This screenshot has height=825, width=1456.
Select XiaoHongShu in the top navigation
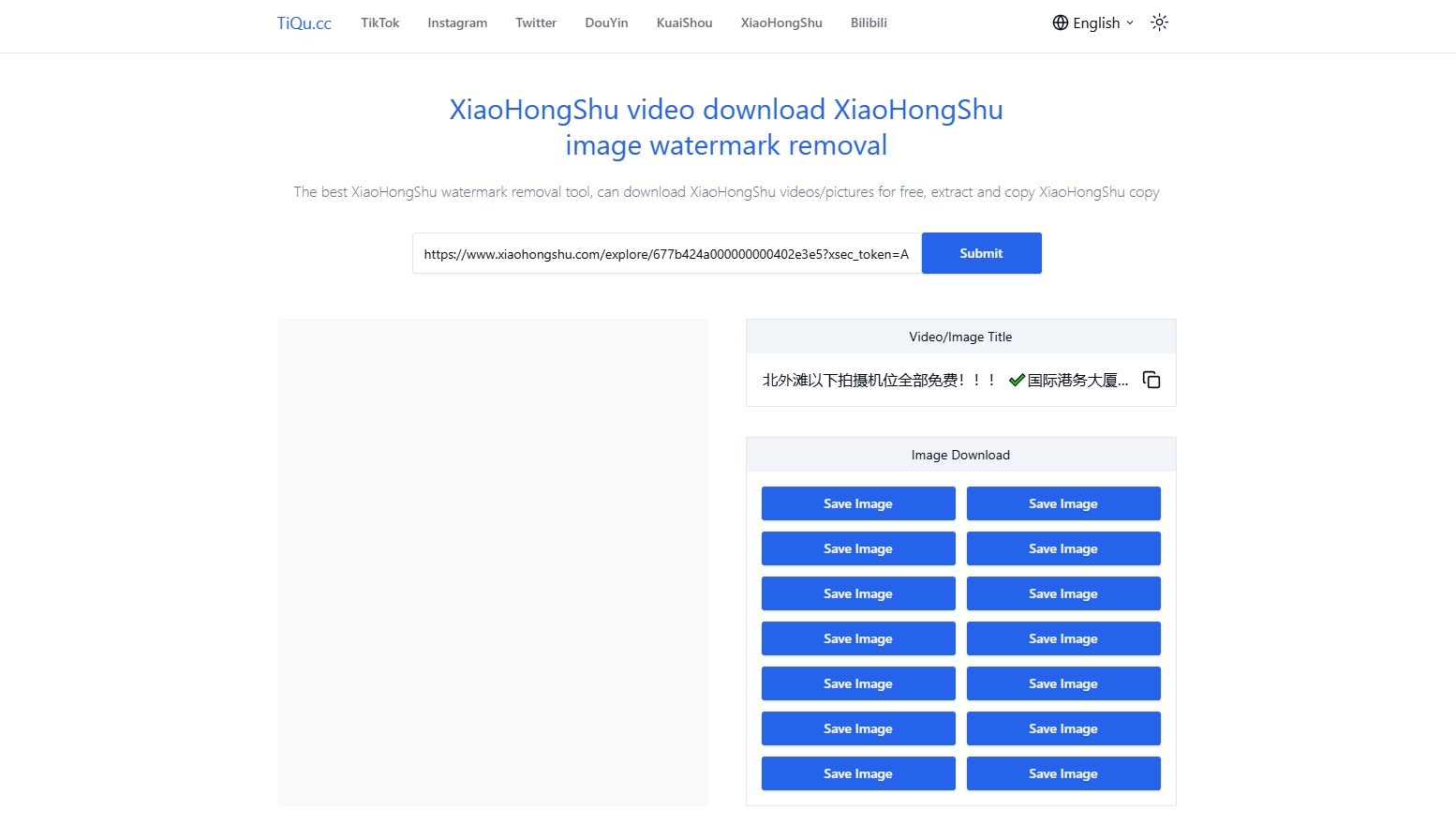[781, 22]
